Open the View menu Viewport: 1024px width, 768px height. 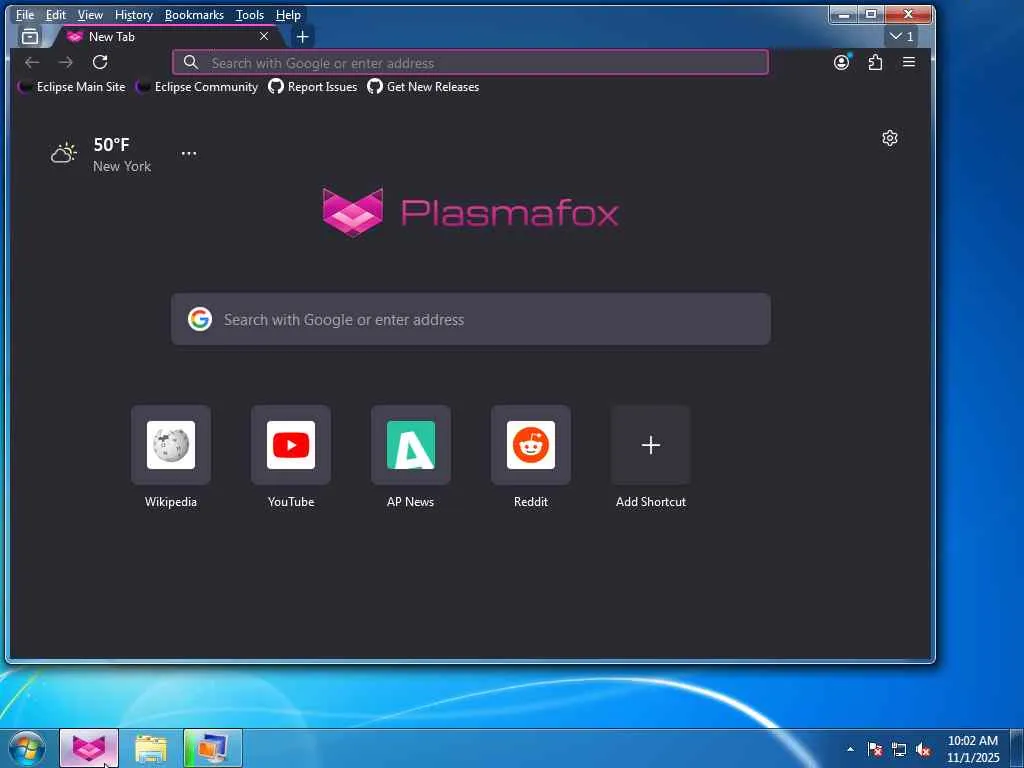pyautogui.click(x=90, y=14)
